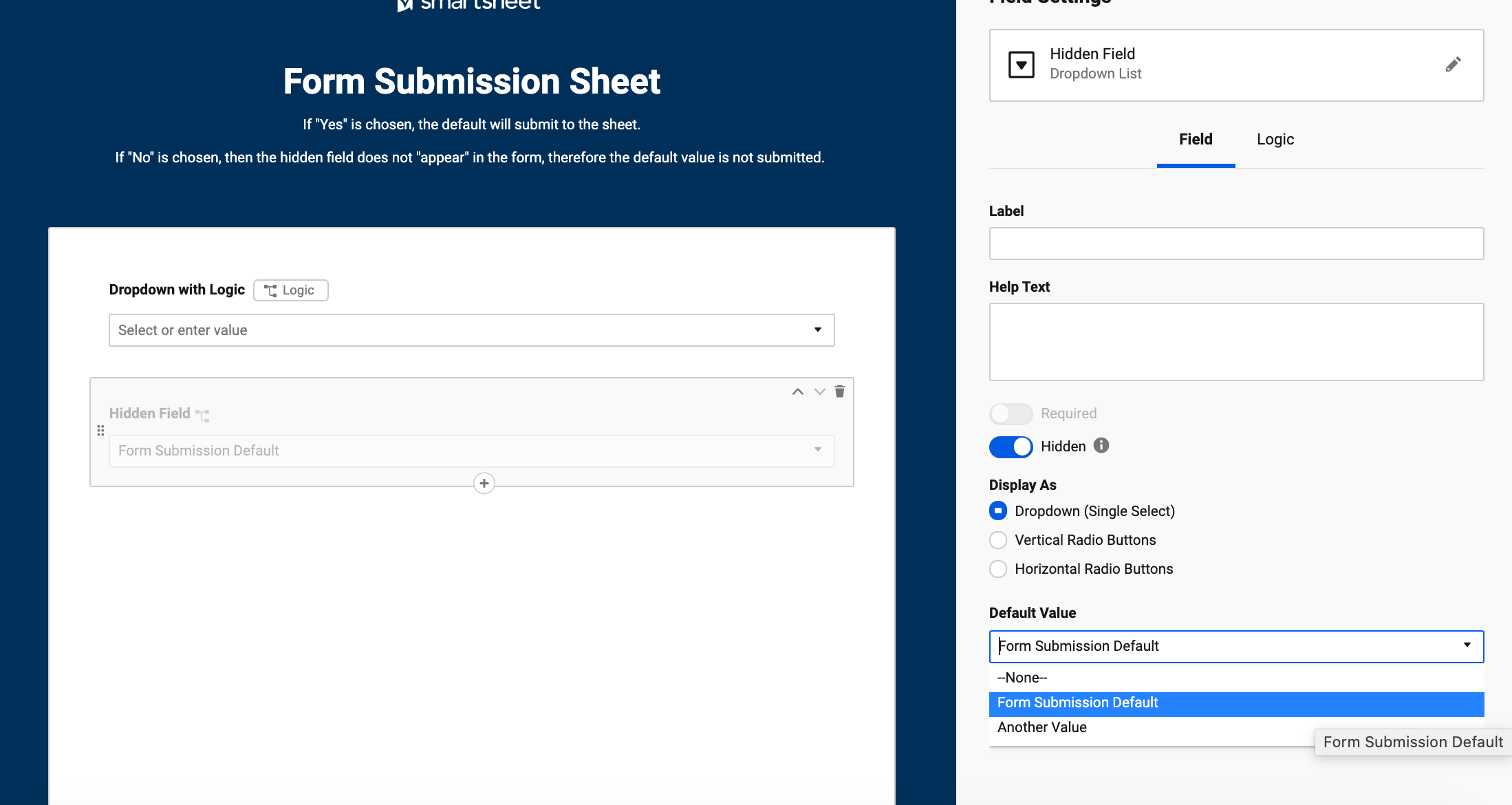Choose Horizontal Radio Buttons display option
This screenshot has height=805, width=1512.
pyautogui.click(x=998, y=569)
